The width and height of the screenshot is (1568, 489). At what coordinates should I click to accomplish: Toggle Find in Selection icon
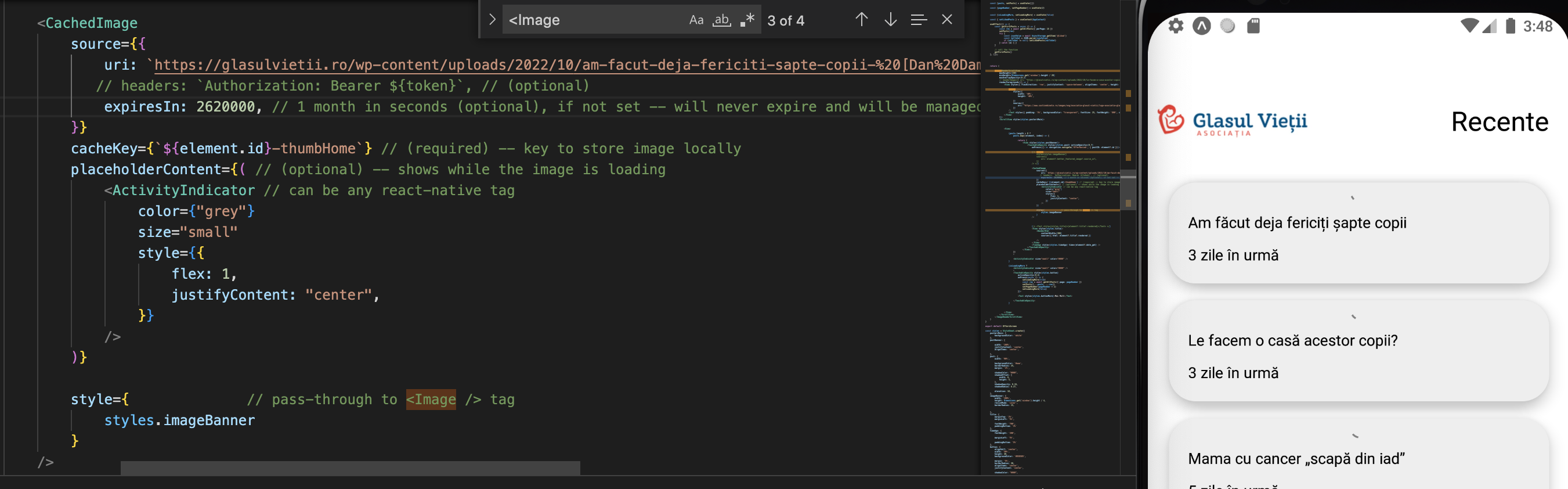click(919, 20)
